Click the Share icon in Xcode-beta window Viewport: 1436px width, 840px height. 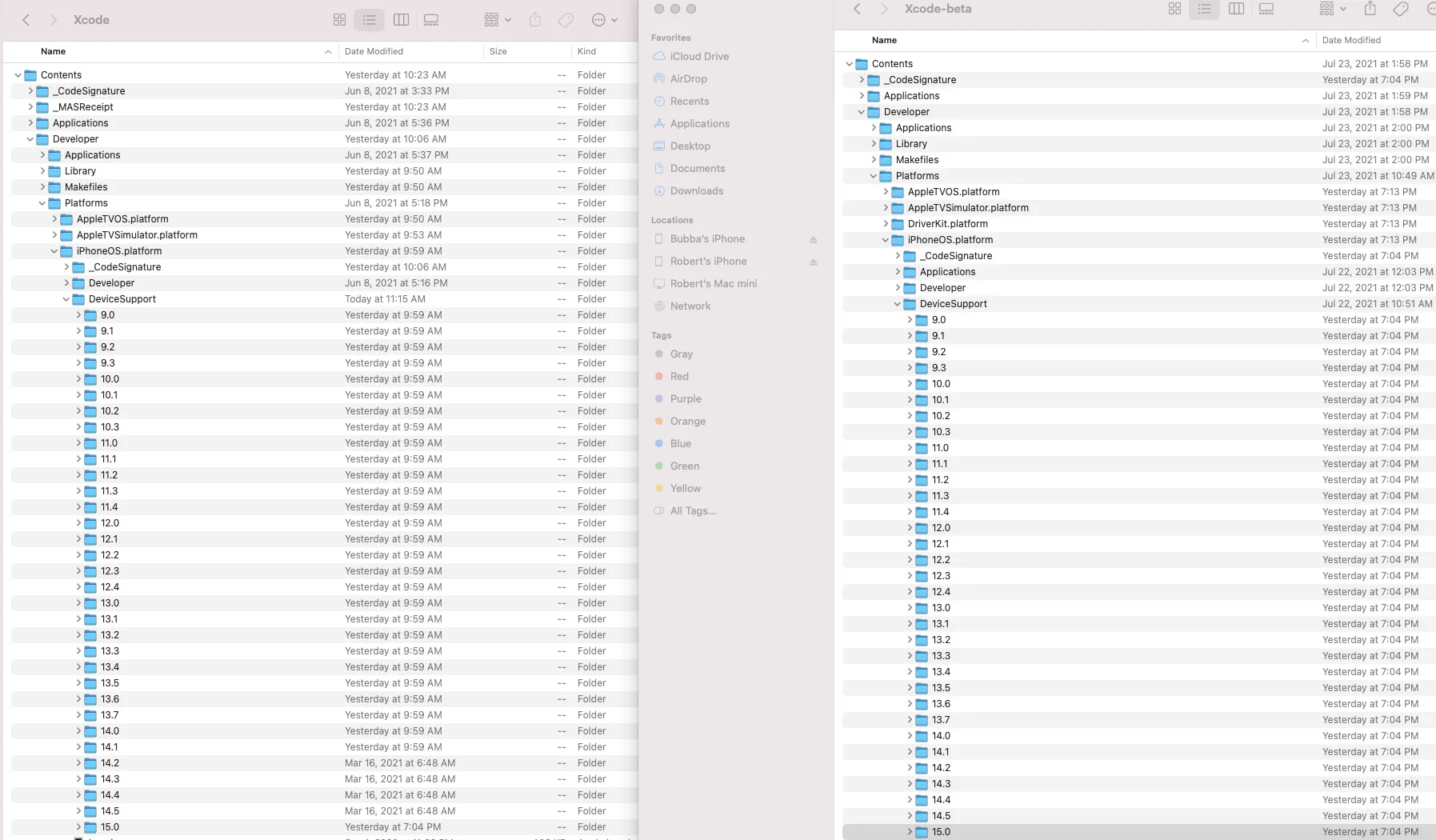[x=1370, y=9]
